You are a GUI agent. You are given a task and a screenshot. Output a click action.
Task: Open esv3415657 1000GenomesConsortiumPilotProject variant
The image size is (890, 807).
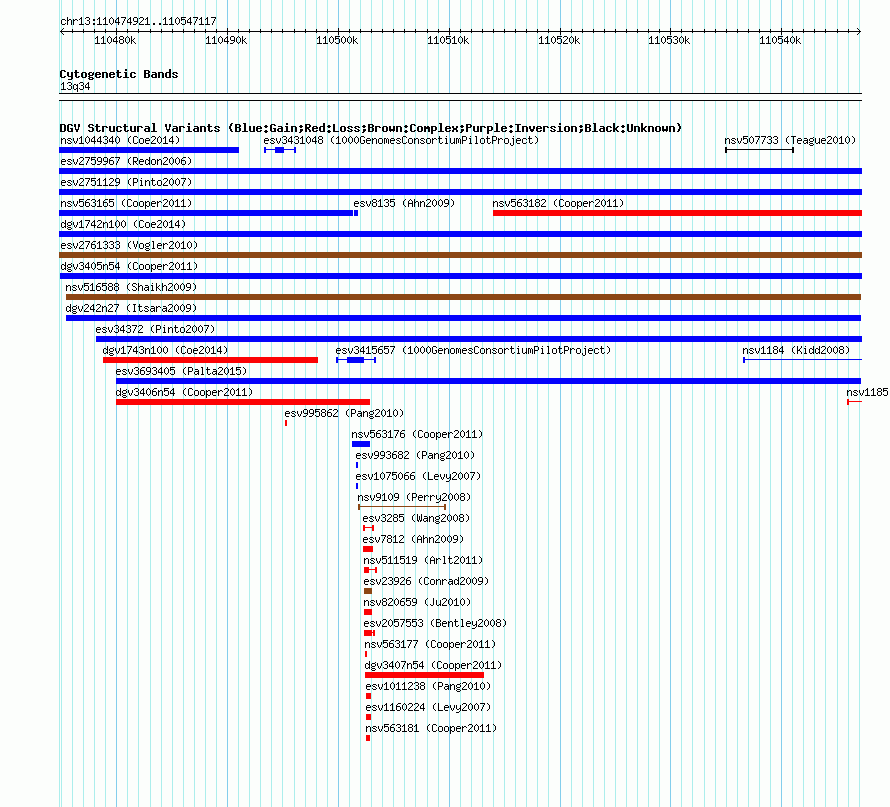pos(473,350)
